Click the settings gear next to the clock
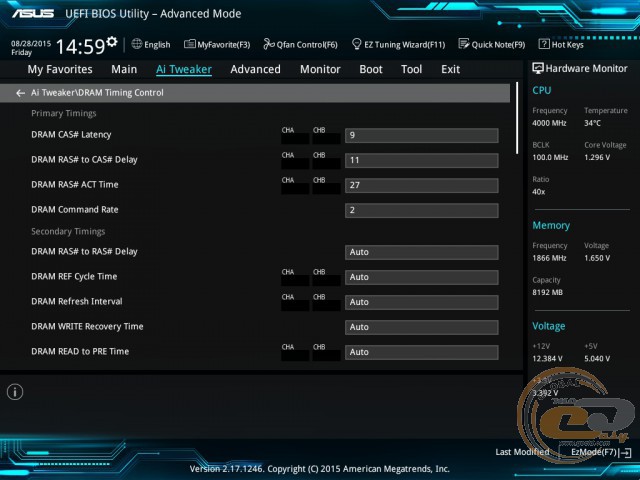This screenshot has width=640, height=480. [x=112, y=42]
